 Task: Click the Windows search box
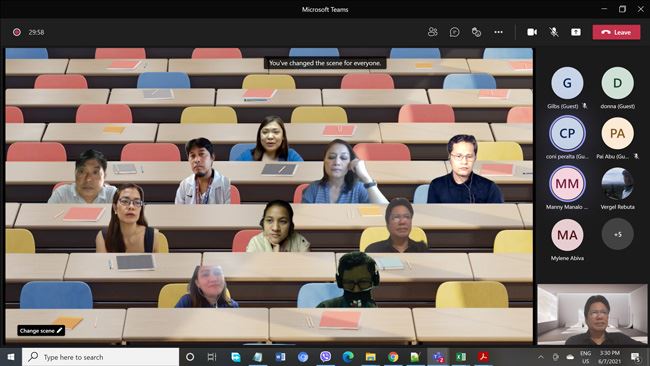coord(101,357)
